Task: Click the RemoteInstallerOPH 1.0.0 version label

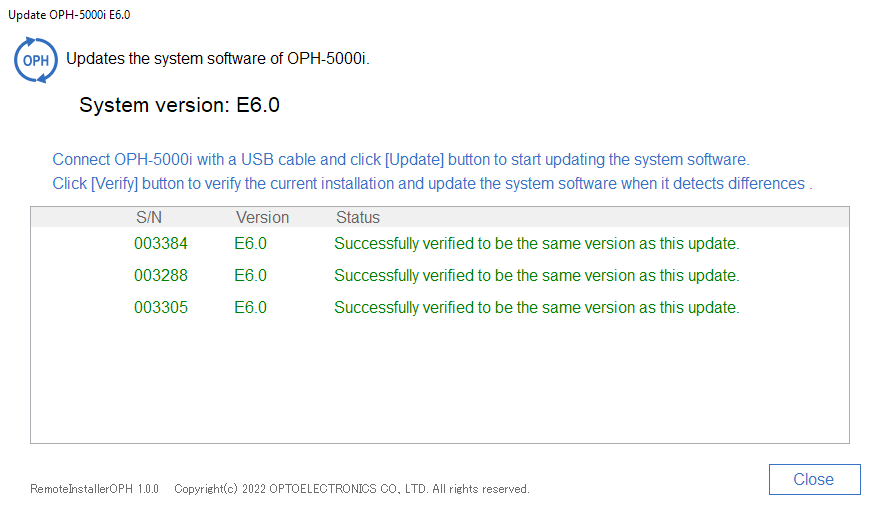Action: tap(95, 489)
